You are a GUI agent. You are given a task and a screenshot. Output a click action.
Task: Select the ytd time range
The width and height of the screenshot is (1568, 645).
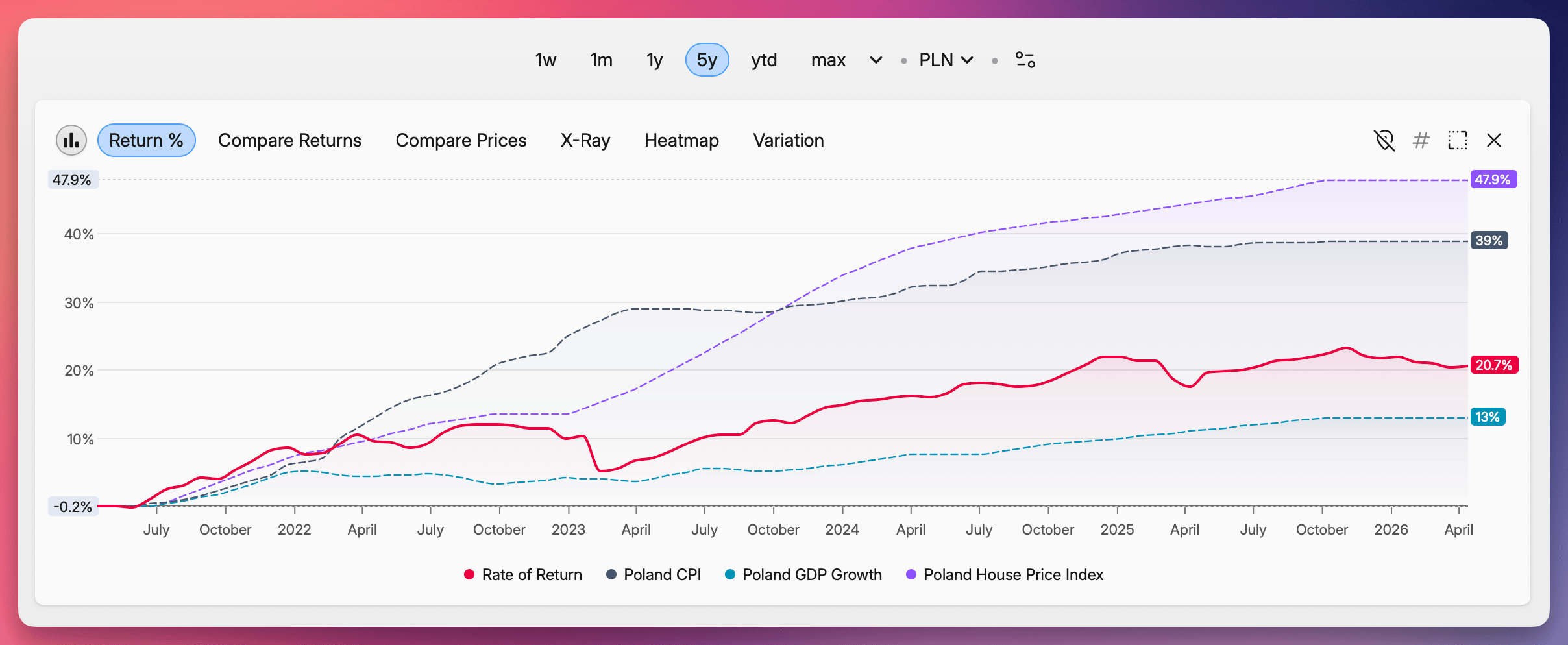pos(764,60)
